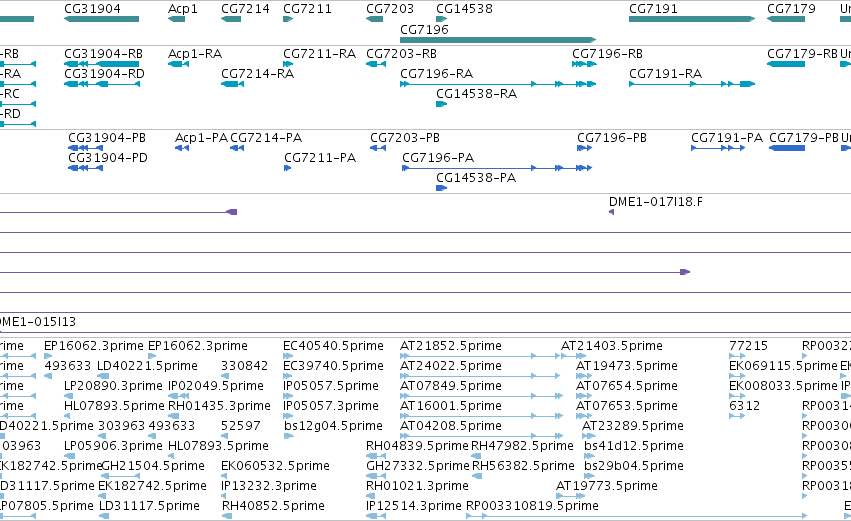This screenshot has height=521, width=851.
Task: Click EST entry 77215
Action: click(748, 346)
